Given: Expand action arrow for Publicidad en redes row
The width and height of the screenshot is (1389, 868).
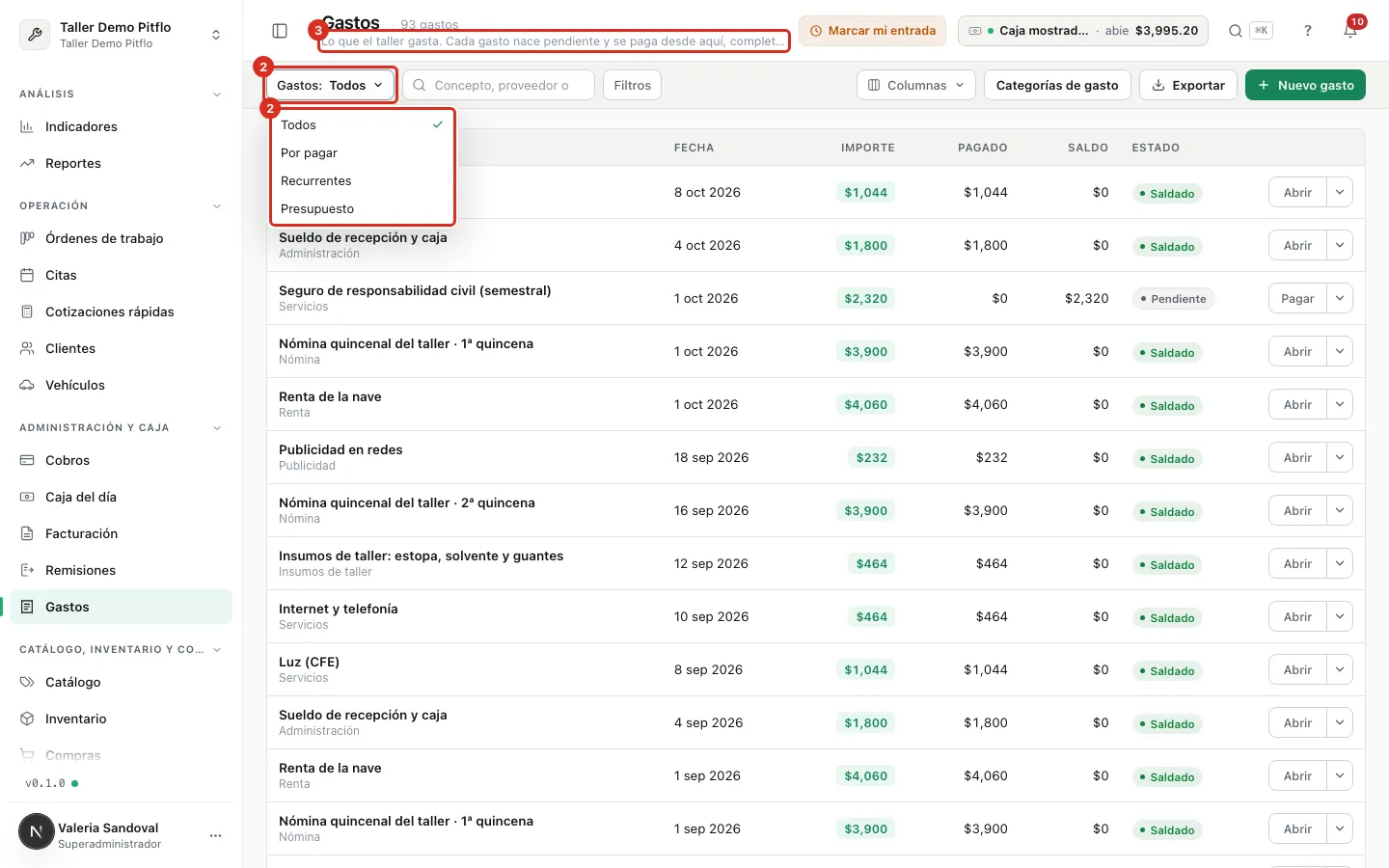Looking at the screenshot, I should (x=1340, y=457).
